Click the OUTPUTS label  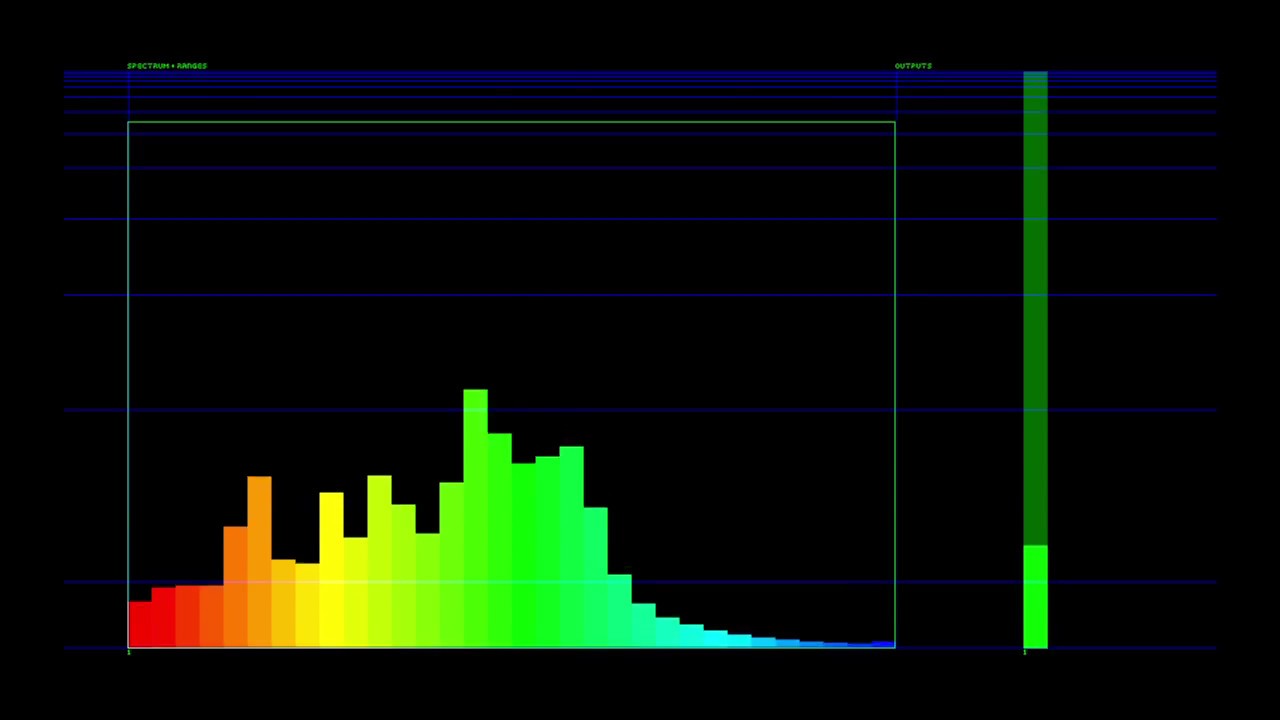[913, 66]
